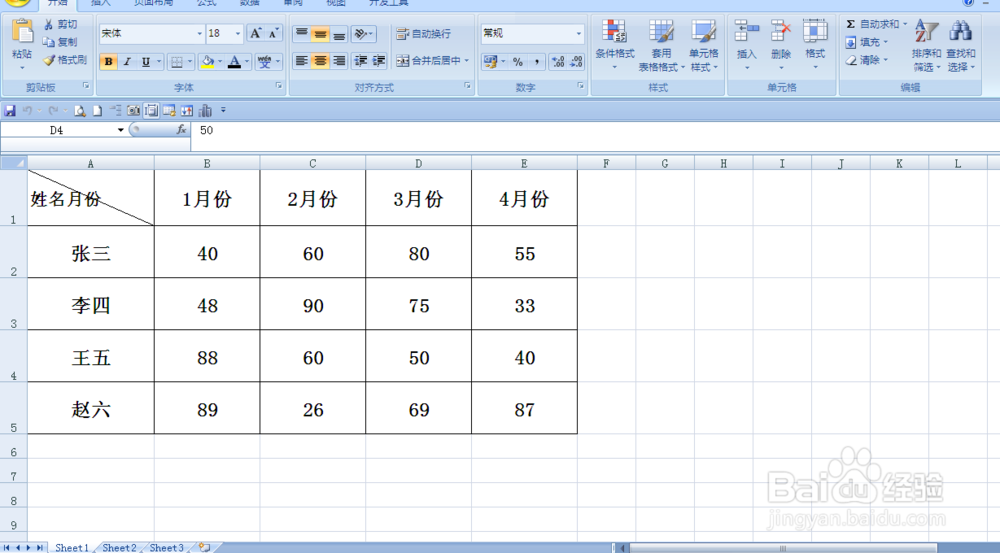Apply the yellow fill color bucket
The image size is (1000, 553).
point(207,62)
